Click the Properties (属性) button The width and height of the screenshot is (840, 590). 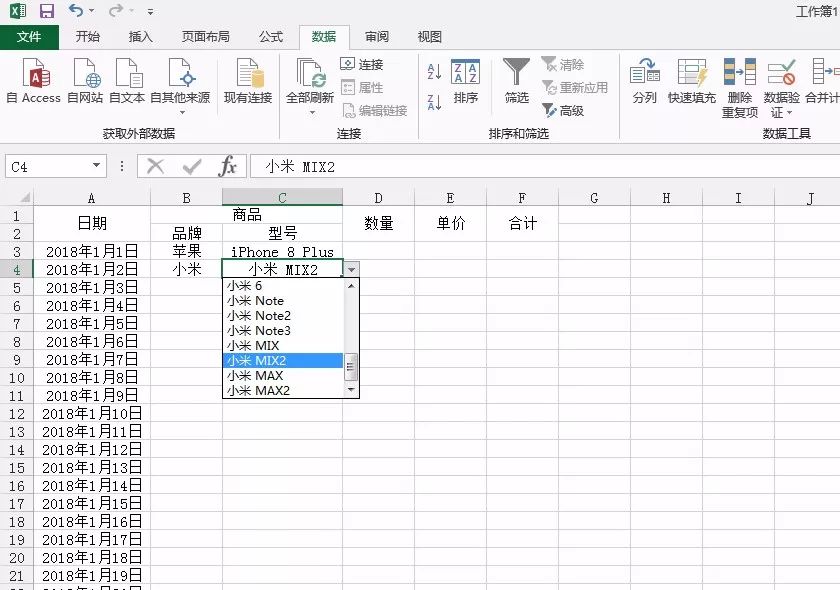point(362,87)
